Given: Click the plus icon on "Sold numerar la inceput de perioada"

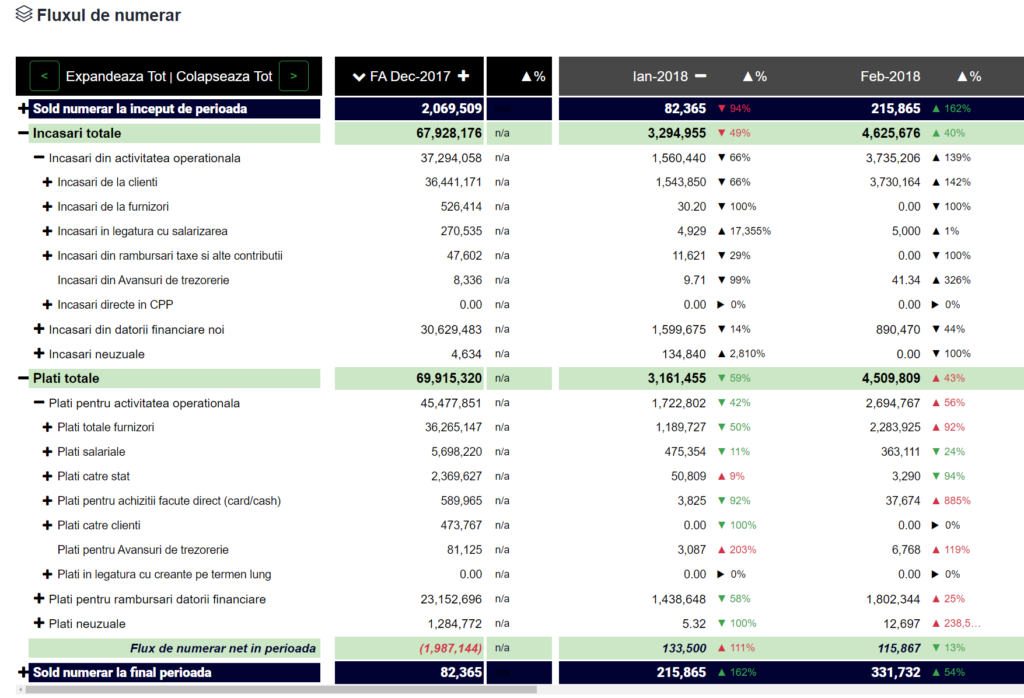Looking at the screenshot, I should pos(22,109).
